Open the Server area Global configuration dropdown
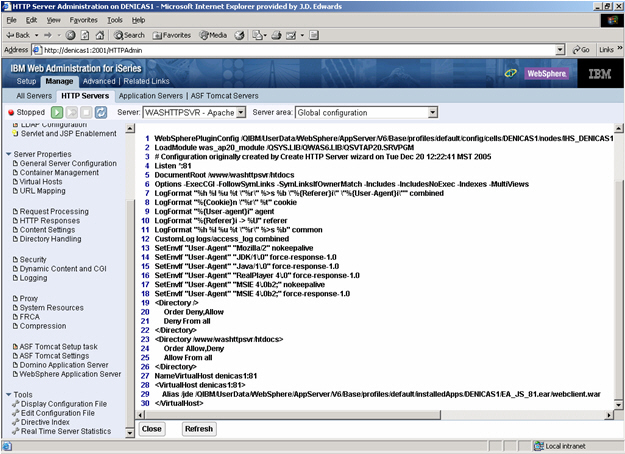Screen dimensions: 625x454 point(367,112)
